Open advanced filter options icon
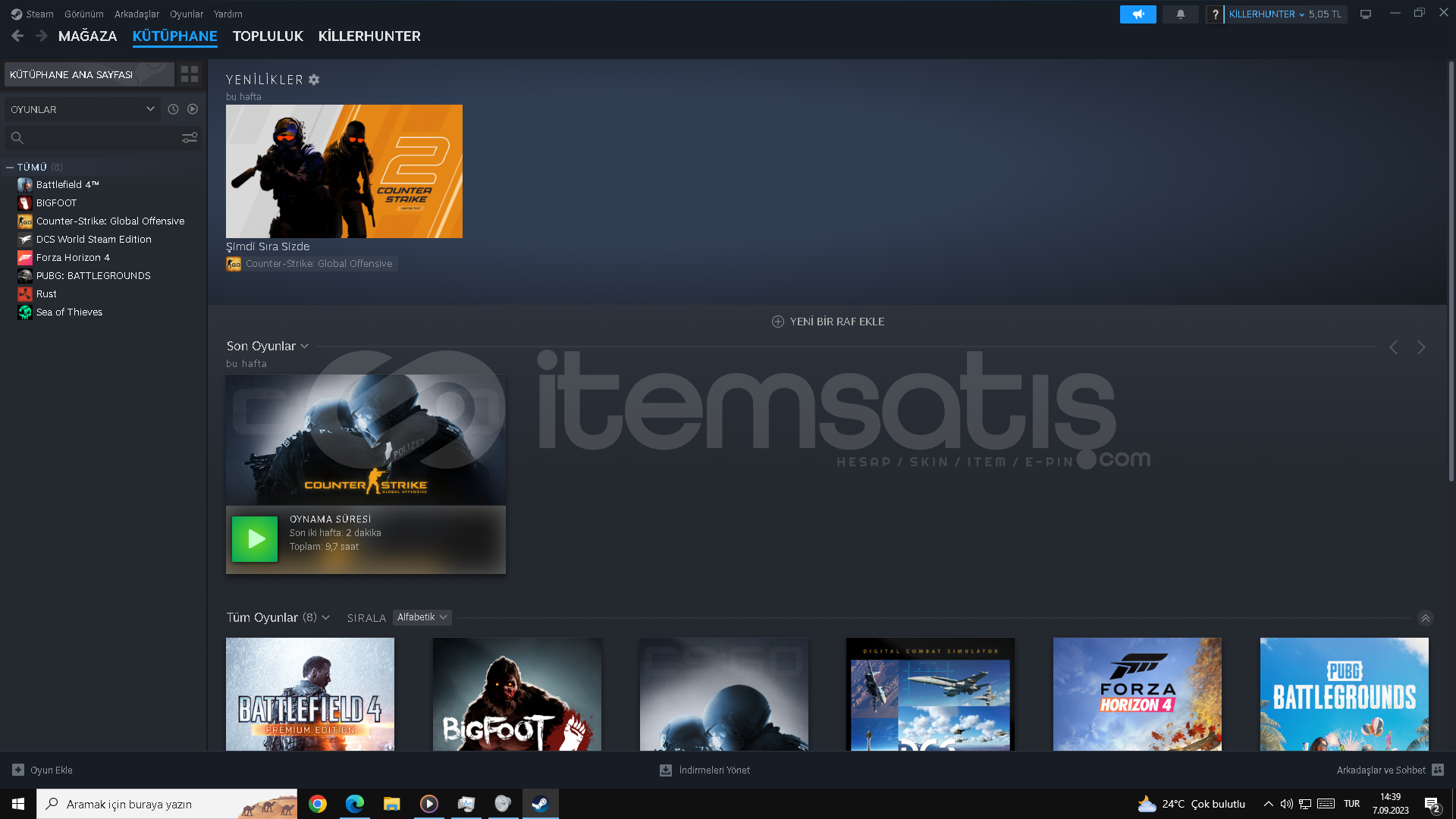Screen dimensions: 1456x819 click(x=190, y=137)
